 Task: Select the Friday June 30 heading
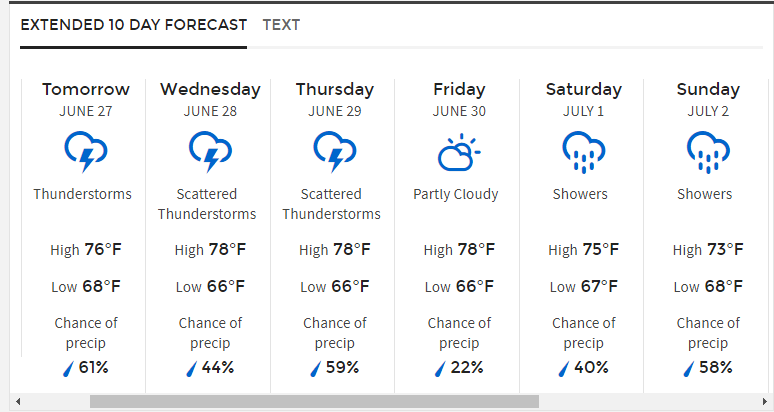(459, 100)
